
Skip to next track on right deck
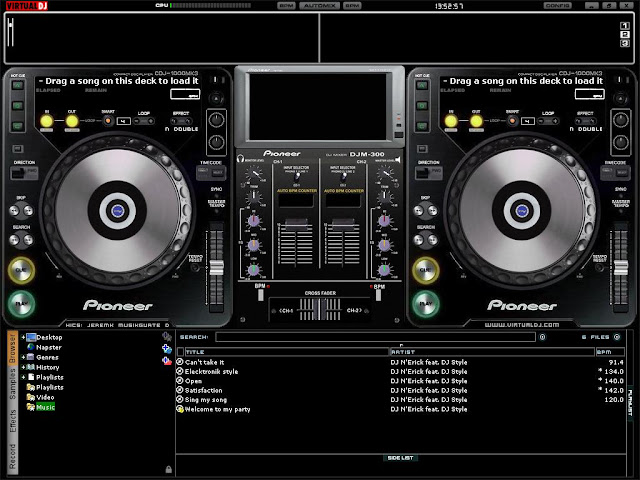[x=433, y=211]
